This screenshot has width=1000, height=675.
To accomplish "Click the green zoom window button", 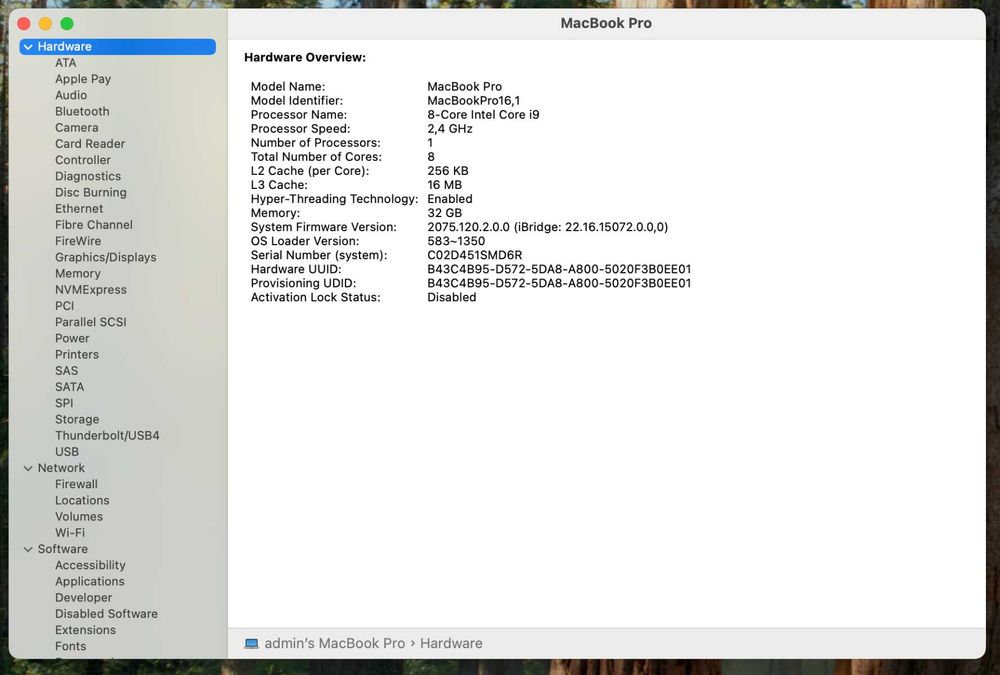I will (67, 24).
